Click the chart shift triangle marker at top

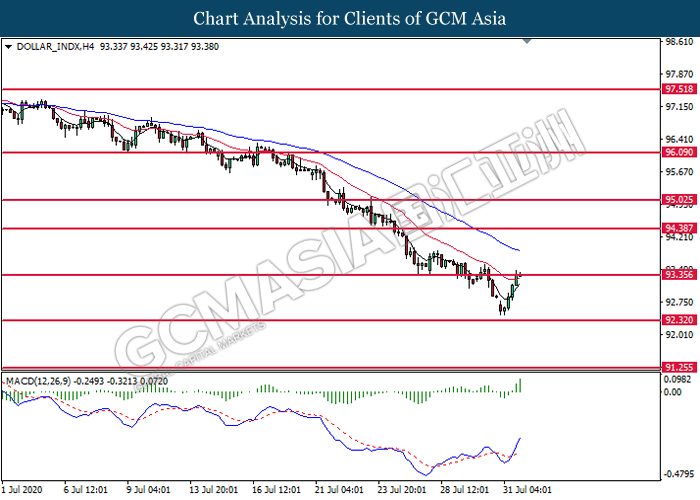[527, 41]
